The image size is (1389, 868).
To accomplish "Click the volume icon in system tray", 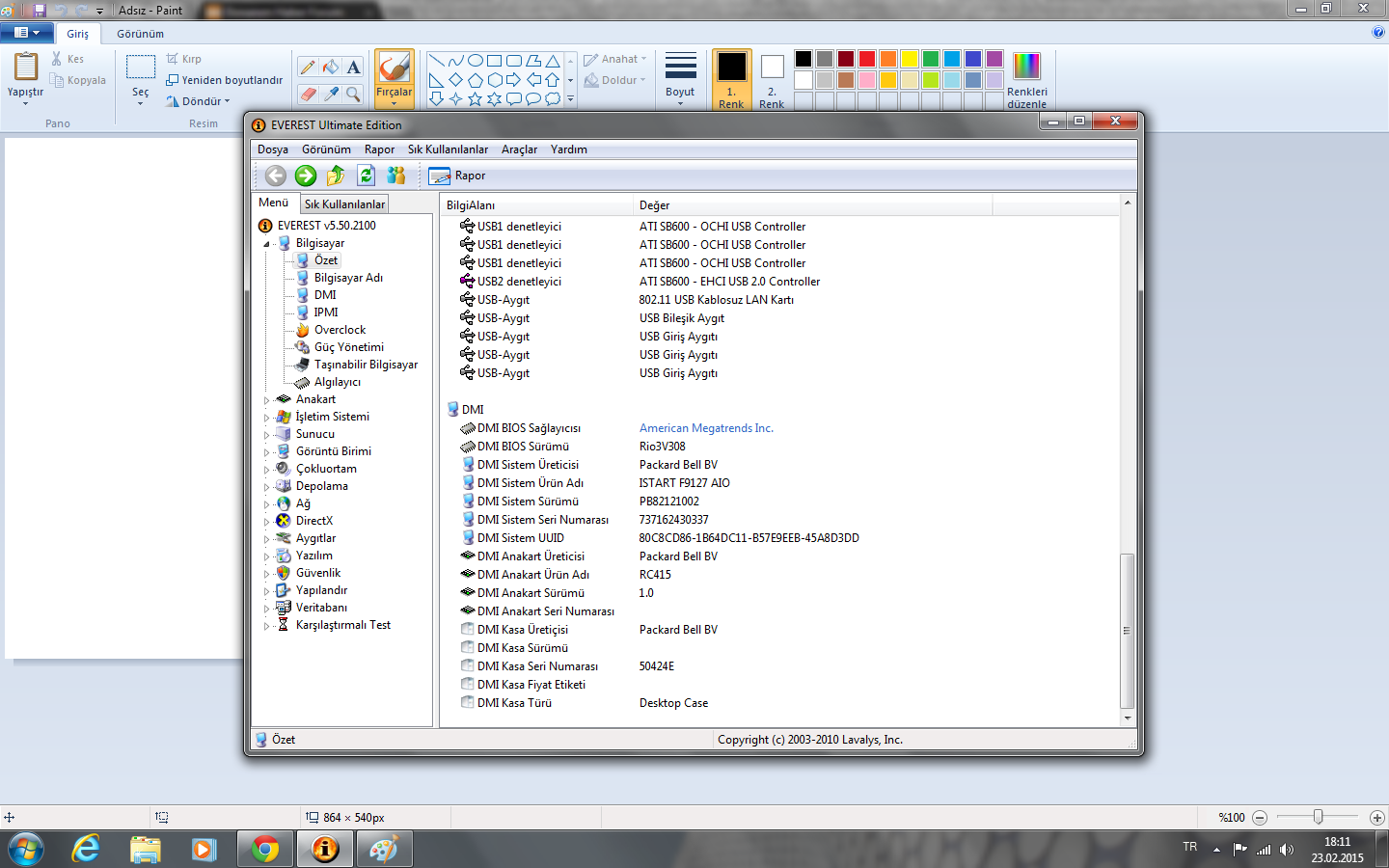I will click(1286, 850).
